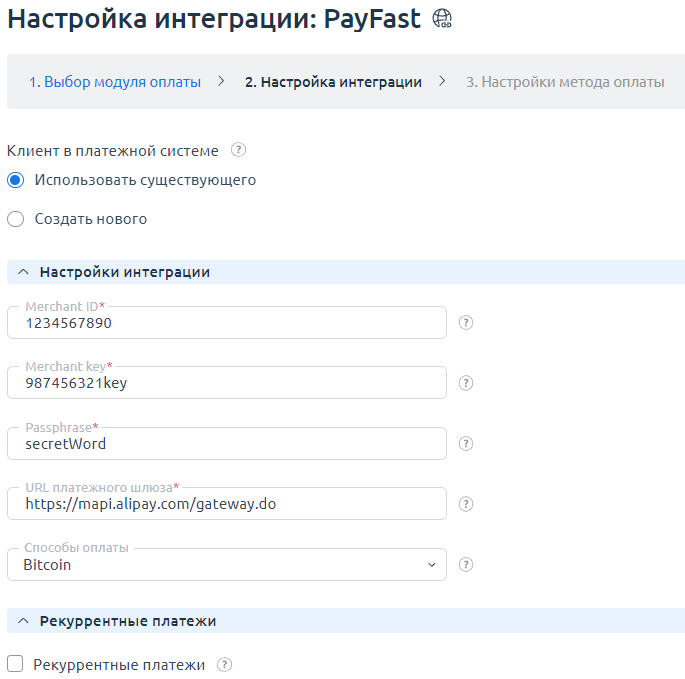Screen dimensions: 685x679
Task: Go to step '1. Выбор модуля оплаты'
Action: coord(114,82)
